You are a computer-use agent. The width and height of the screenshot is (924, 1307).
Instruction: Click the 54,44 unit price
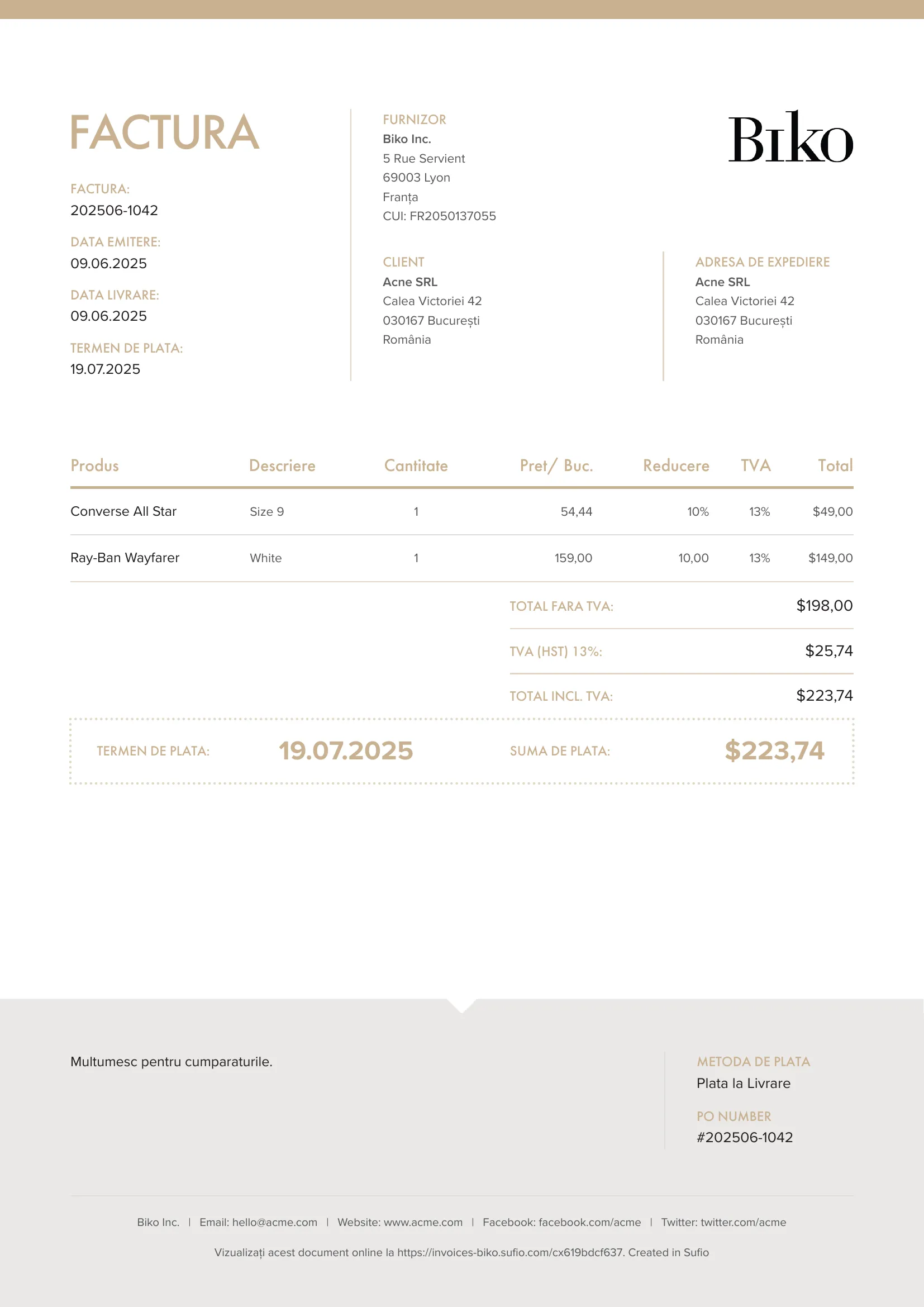[x=577, y=512]
